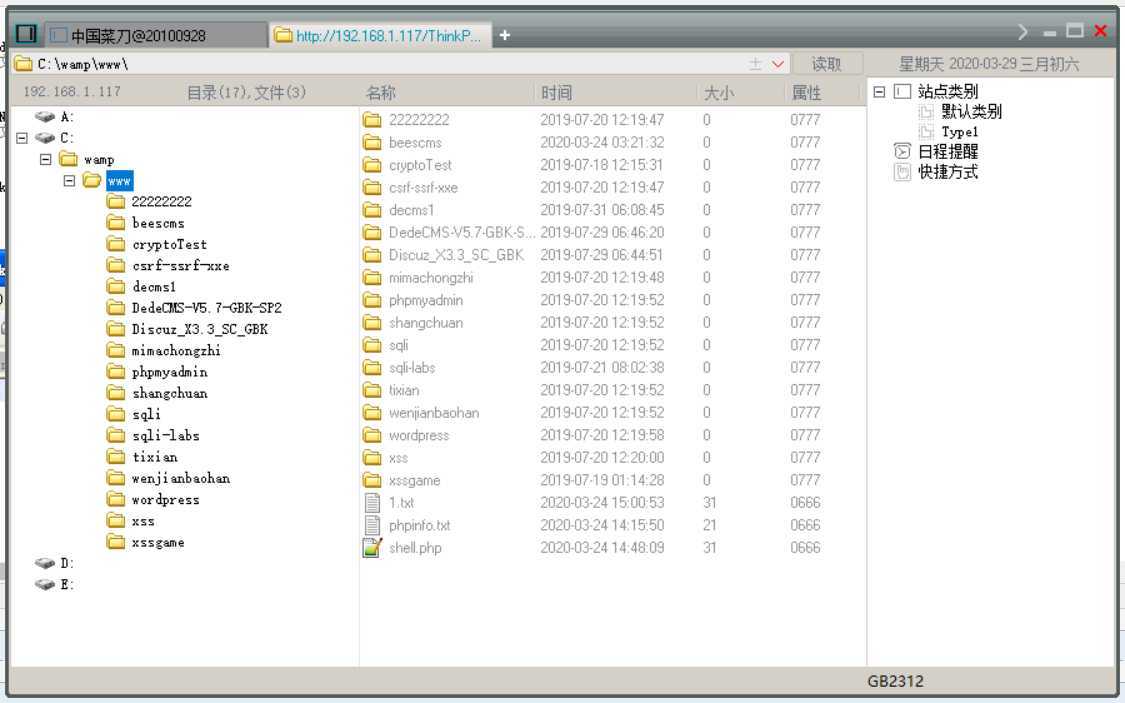Open a new tab with plus button
The width and height of the screenshot is (1125, 703).
click(504, 35)
